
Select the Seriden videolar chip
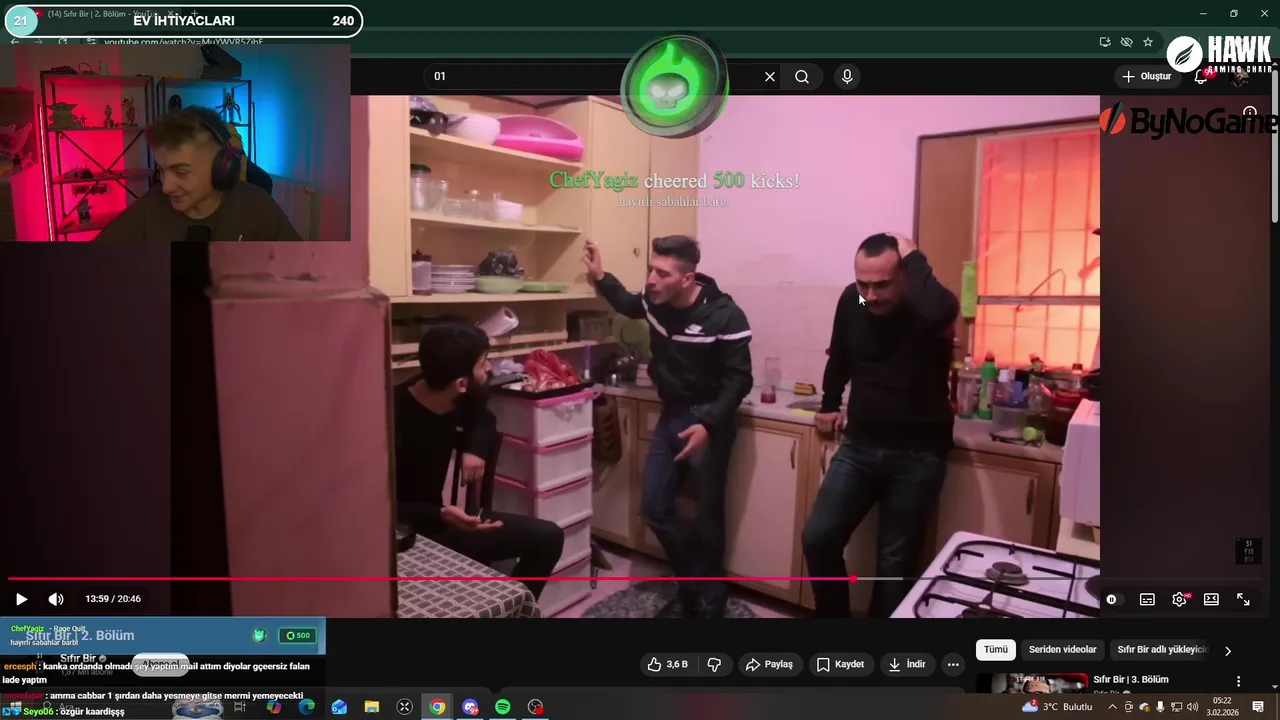[1062, 650]
